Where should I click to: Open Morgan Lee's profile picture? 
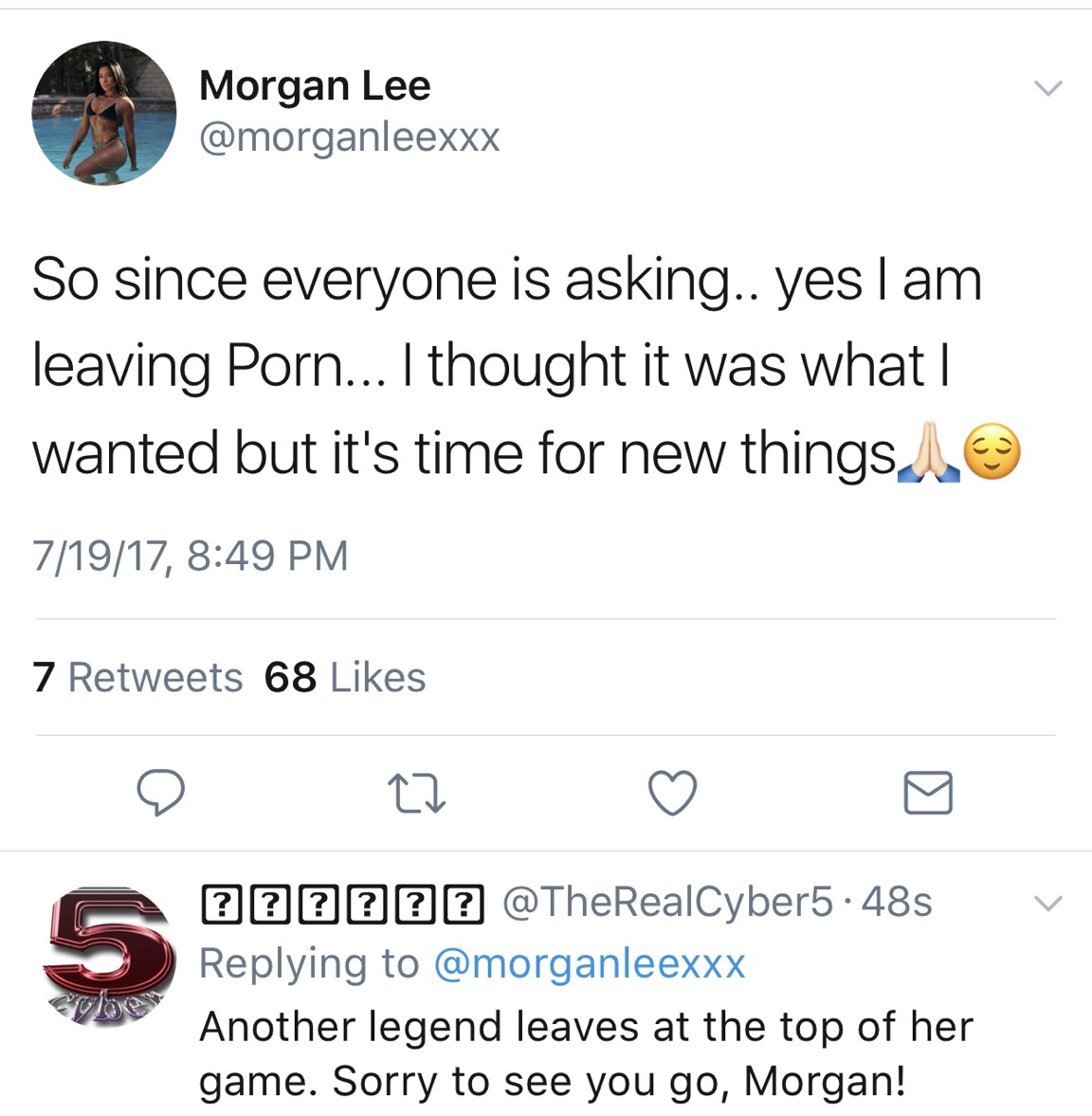104,113
